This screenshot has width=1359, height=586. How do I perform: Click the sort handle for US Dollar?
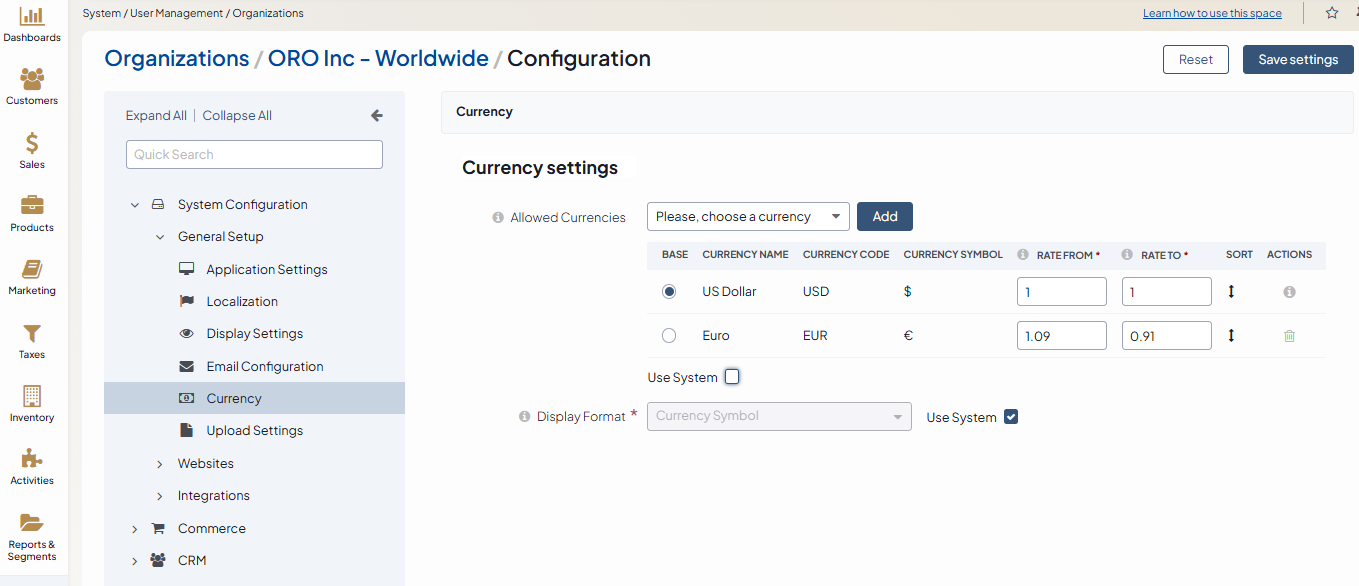1231,292
